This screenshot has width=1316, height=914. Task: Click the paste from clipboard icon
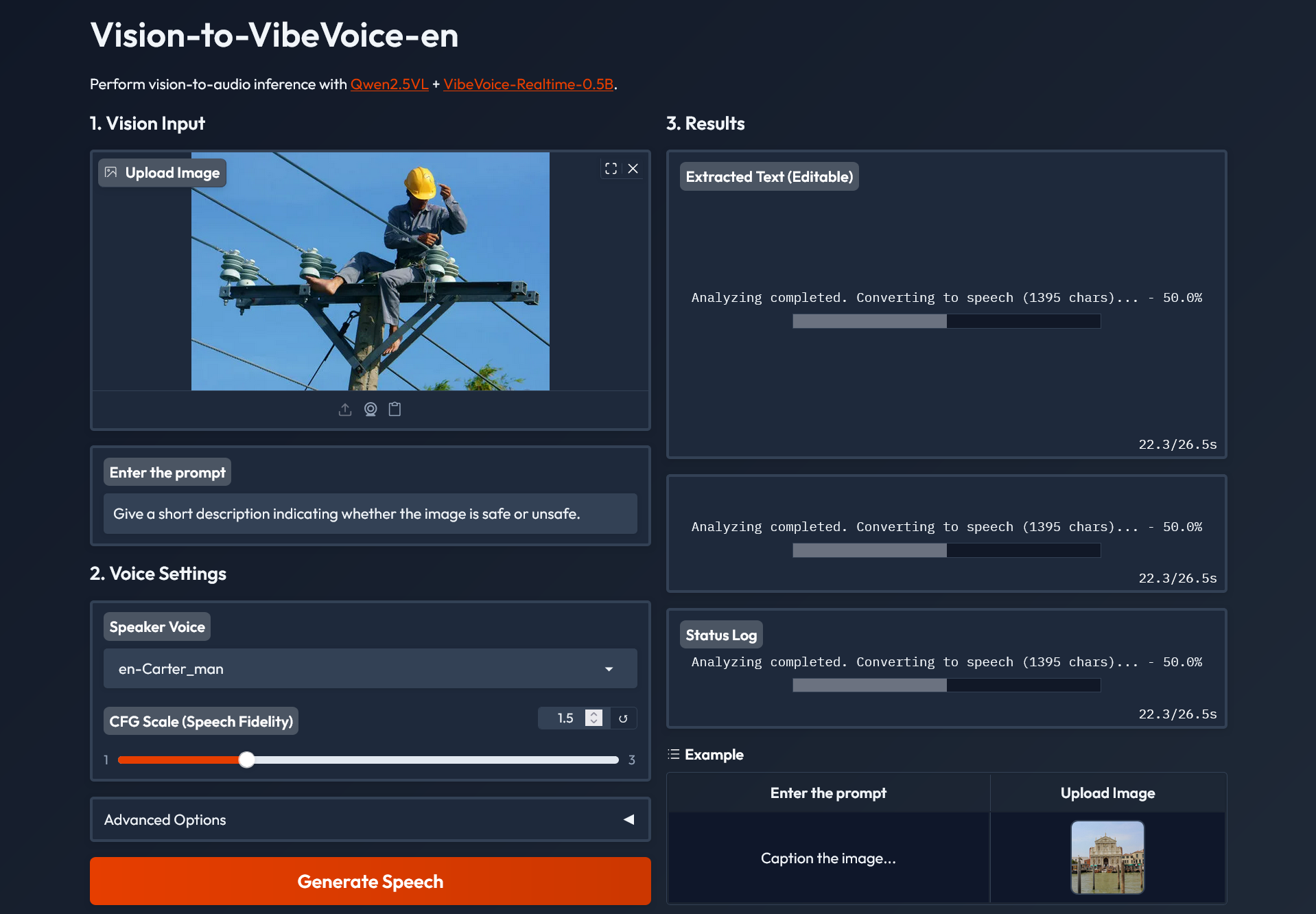(395, 410)
